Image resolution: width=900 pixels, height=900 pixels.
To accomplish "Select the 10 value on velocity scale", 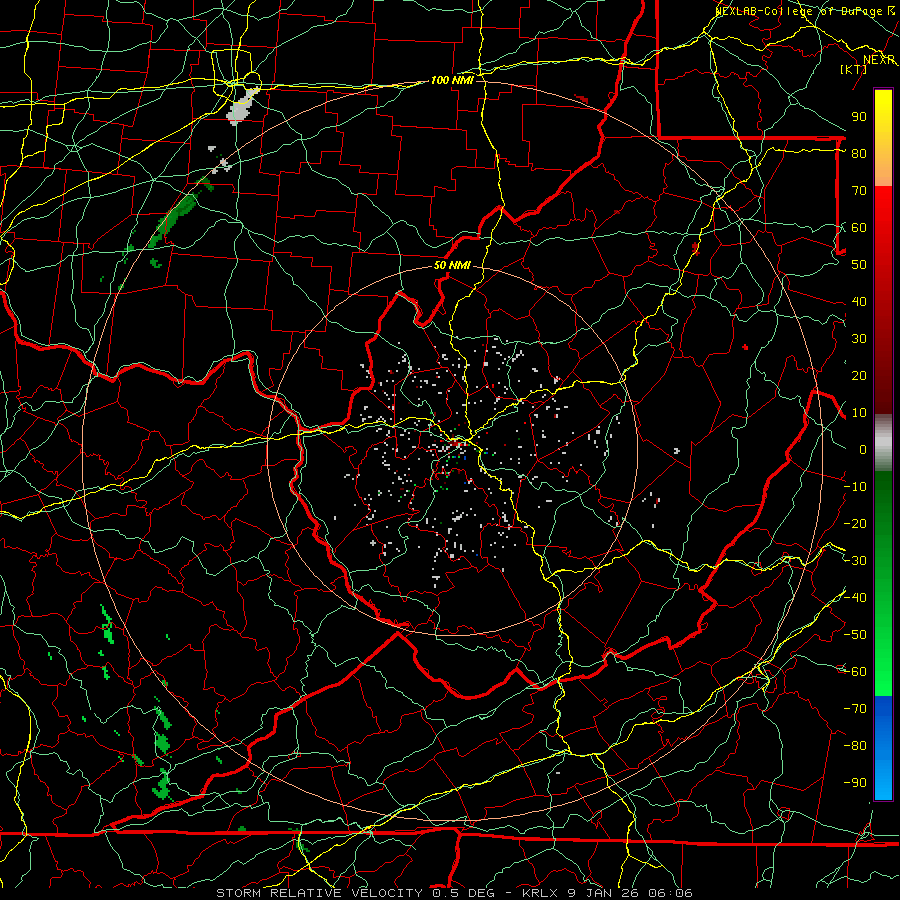I will (x=859, y=413).
